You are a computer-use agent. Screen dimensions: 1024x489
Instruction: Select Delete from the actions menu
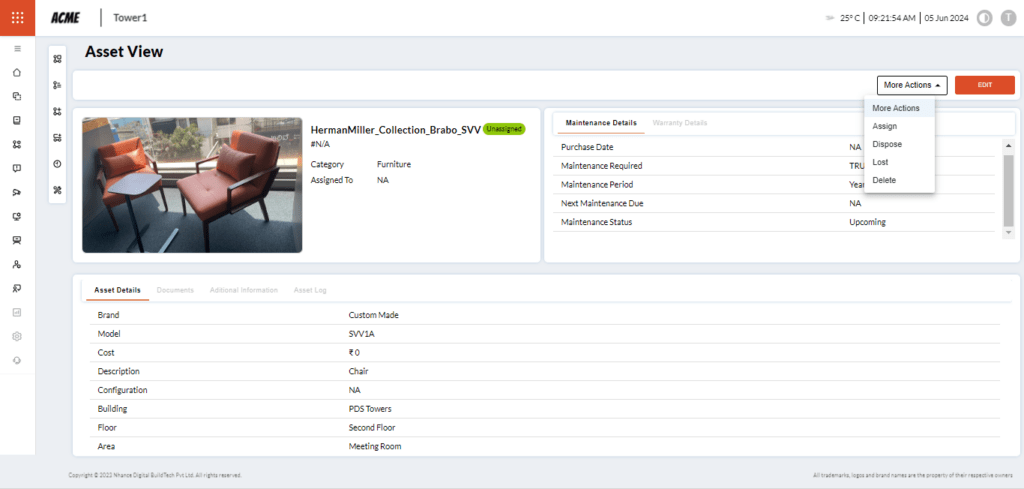point(884,180)
